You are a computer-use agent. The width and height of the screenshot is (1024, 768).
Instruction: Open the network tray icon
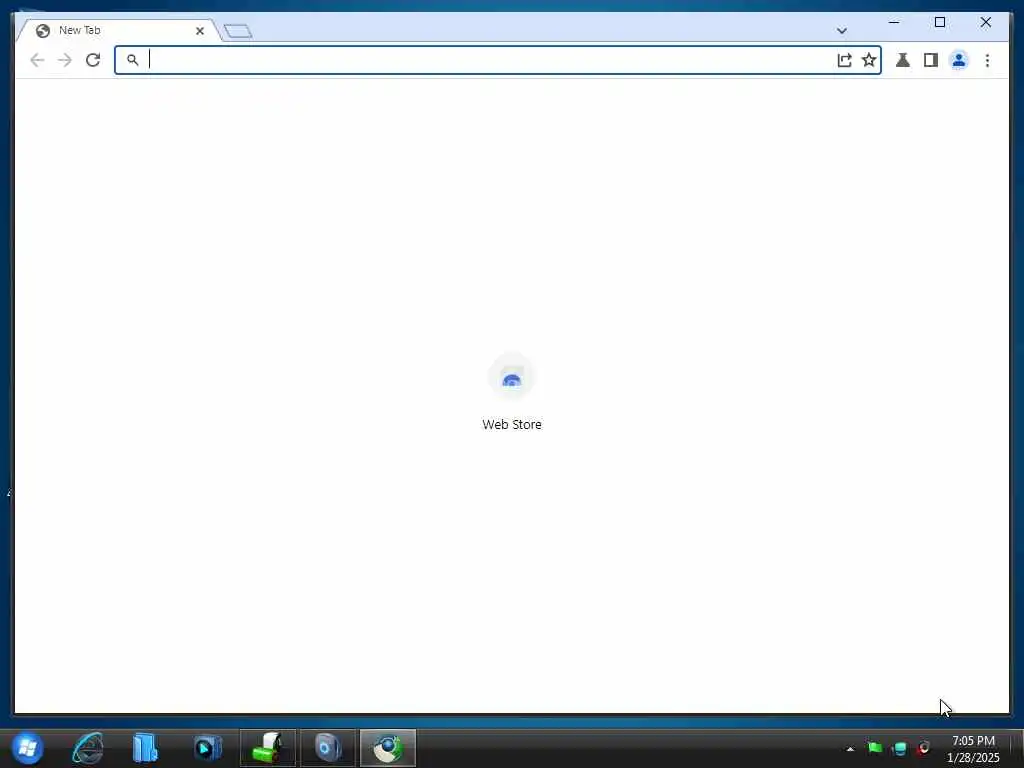tap(899, 748)
